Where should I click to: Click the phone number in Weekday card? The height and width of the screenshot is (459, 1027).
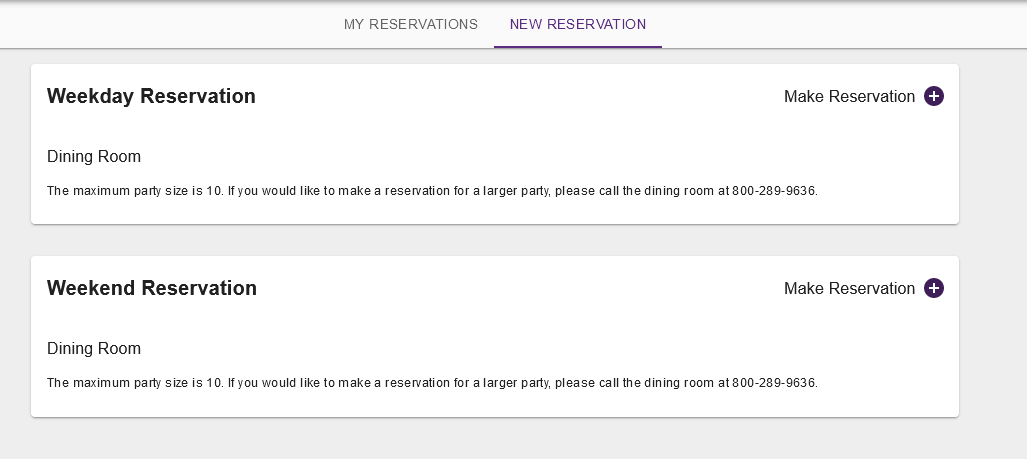pos(774,191)
